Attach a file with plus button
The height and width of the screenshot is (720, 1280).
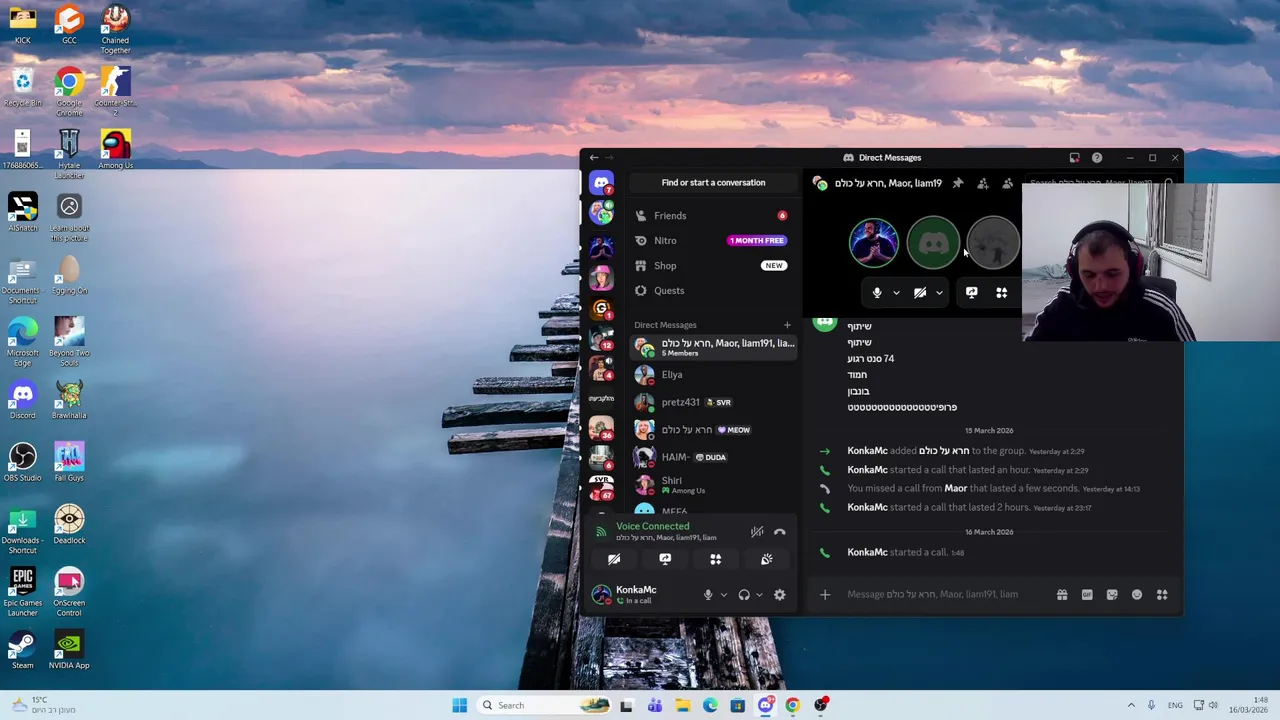point(825,595)
